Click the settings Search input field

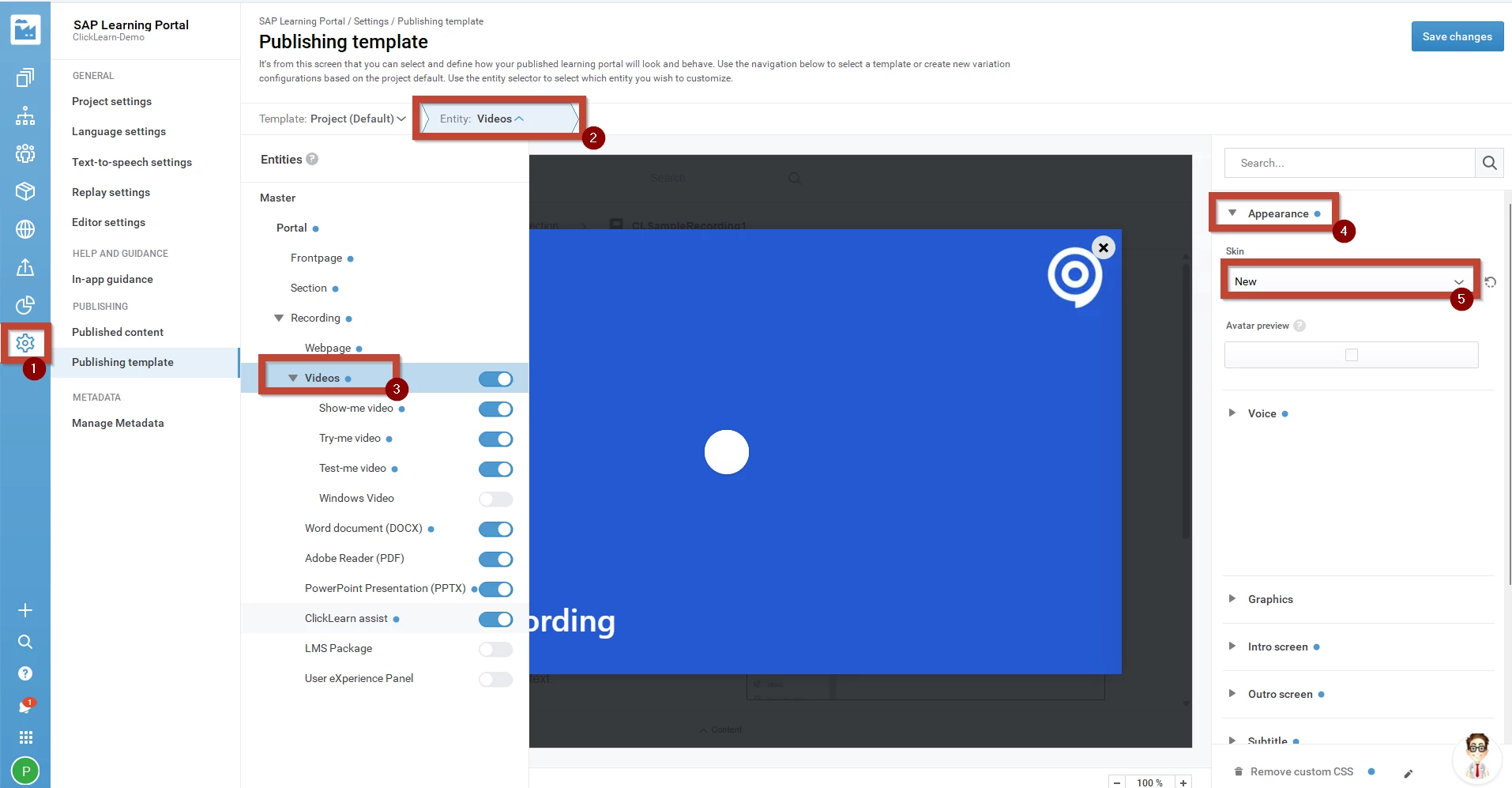click(1350, 163)
